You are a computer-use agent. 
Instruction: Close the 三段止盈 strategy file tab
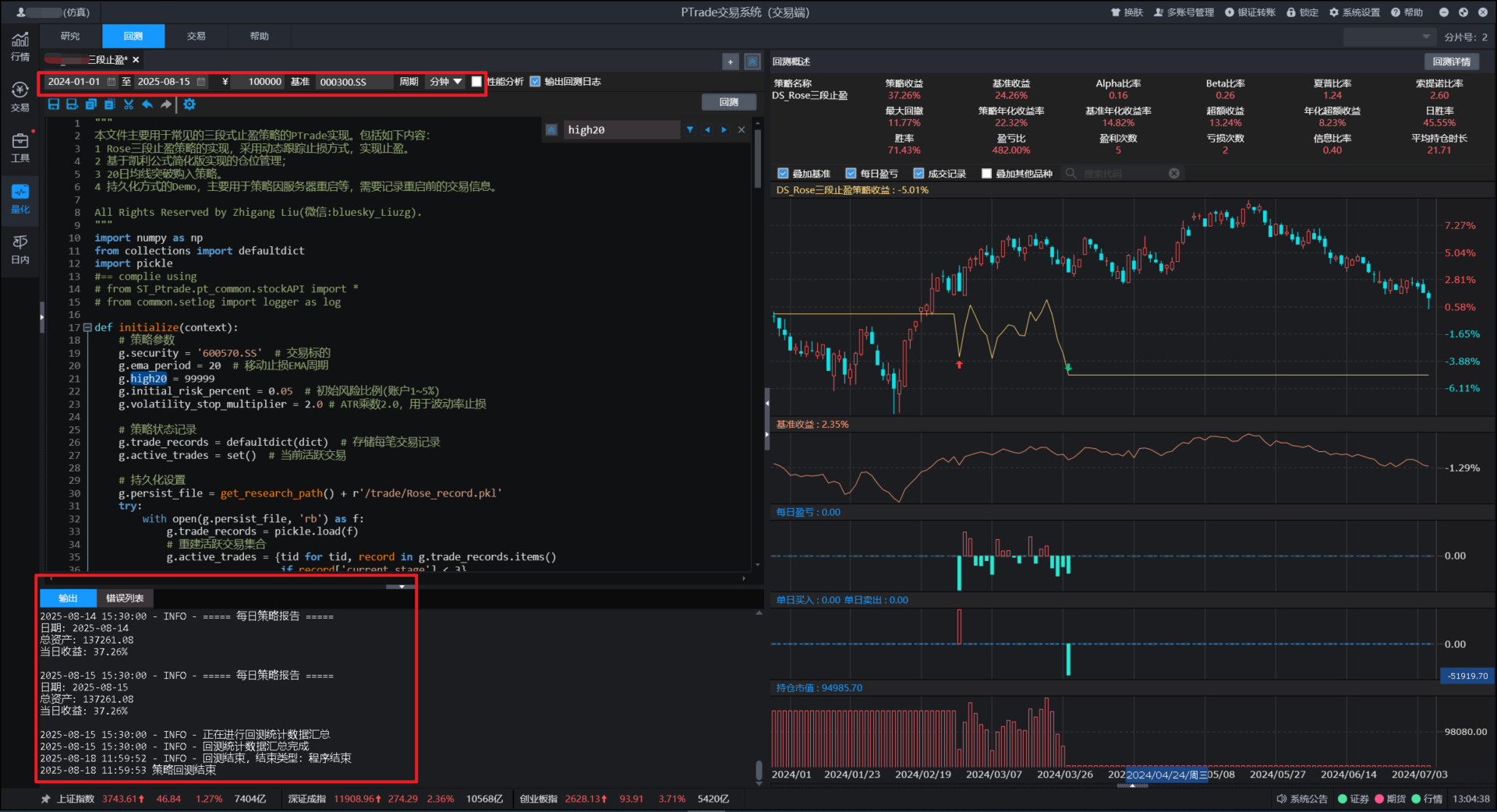point(136,60)
